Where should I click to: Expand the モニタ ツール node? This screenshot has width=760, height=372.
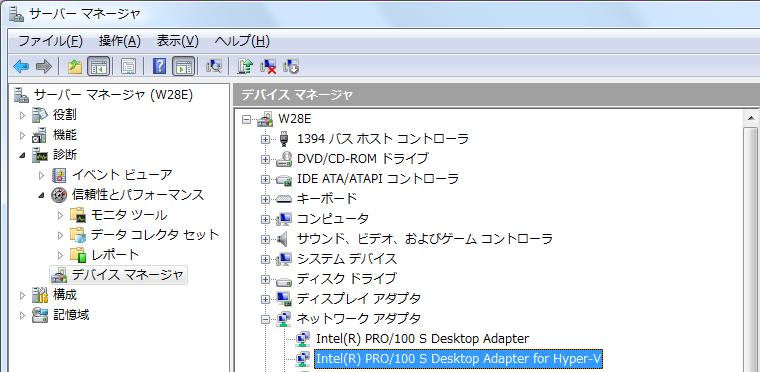click(x=60, y=215)
